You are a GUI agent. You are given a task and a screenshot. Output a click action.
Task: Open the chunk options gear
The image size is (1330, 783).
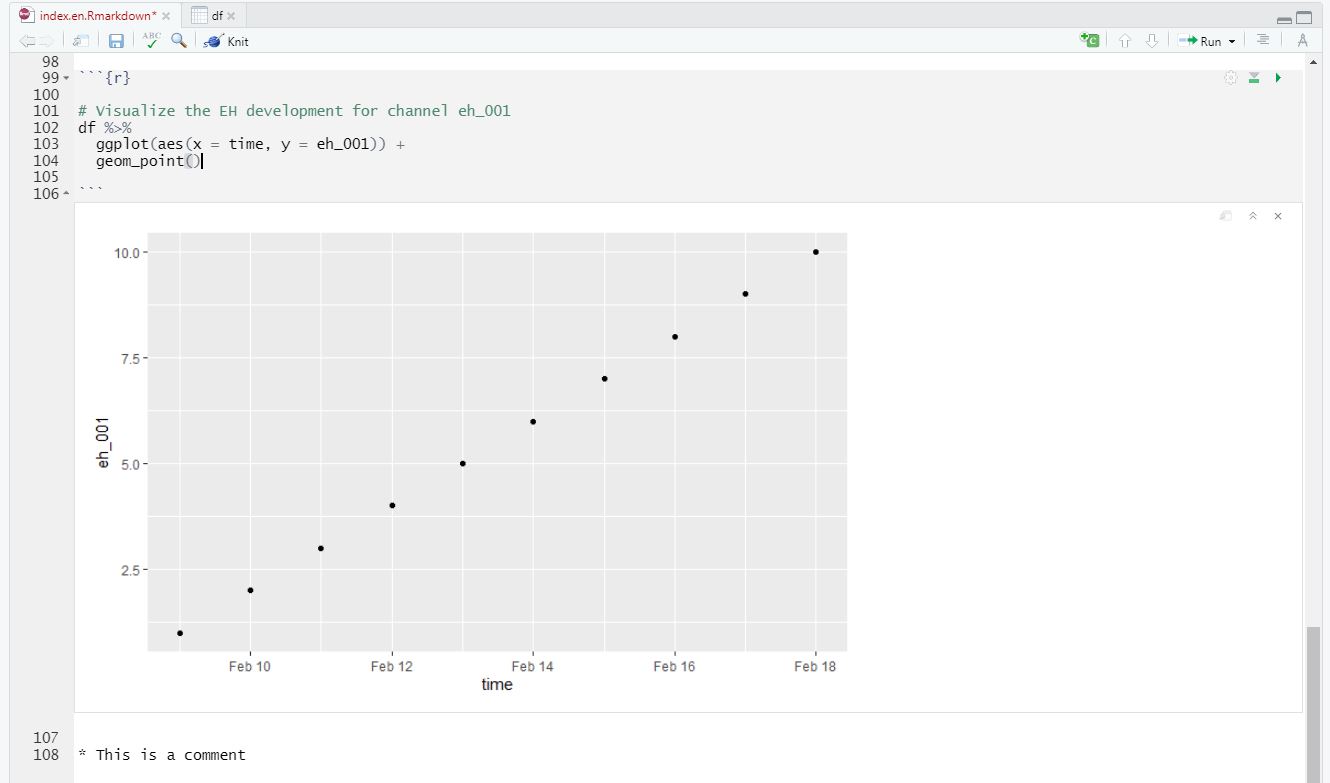coord(1231,78)
